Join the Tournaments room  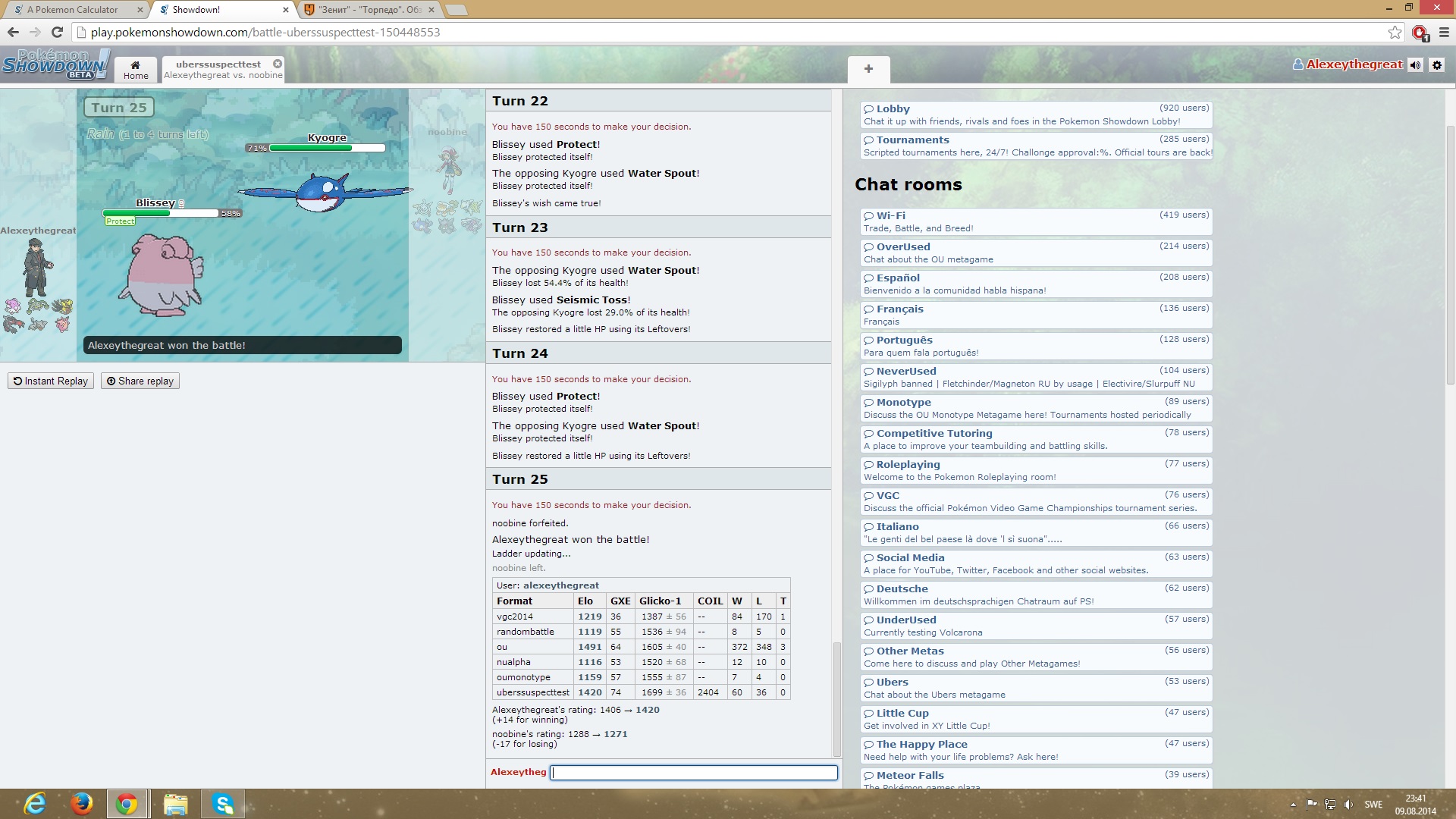[x=1036, y=146]
